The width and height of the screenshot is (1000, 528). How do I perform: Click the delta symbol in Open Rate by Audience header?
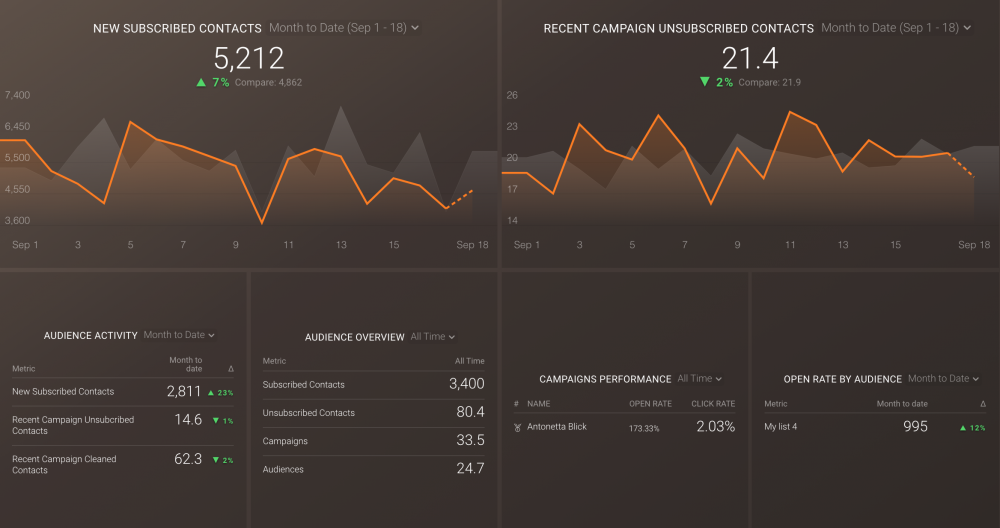(982, 404)
